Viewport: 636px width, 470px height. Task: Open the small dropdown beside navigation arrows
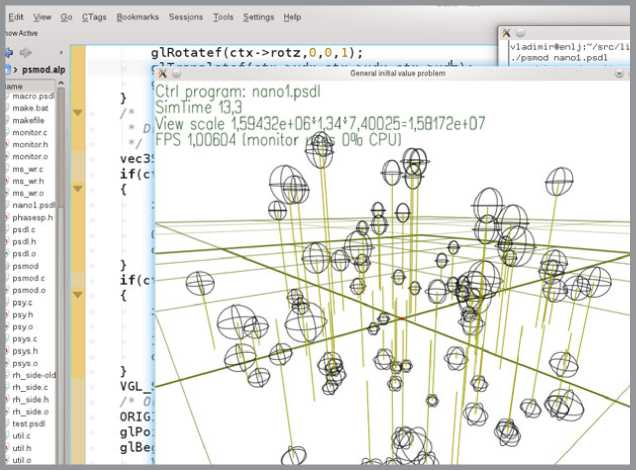(x=61, y=53)
